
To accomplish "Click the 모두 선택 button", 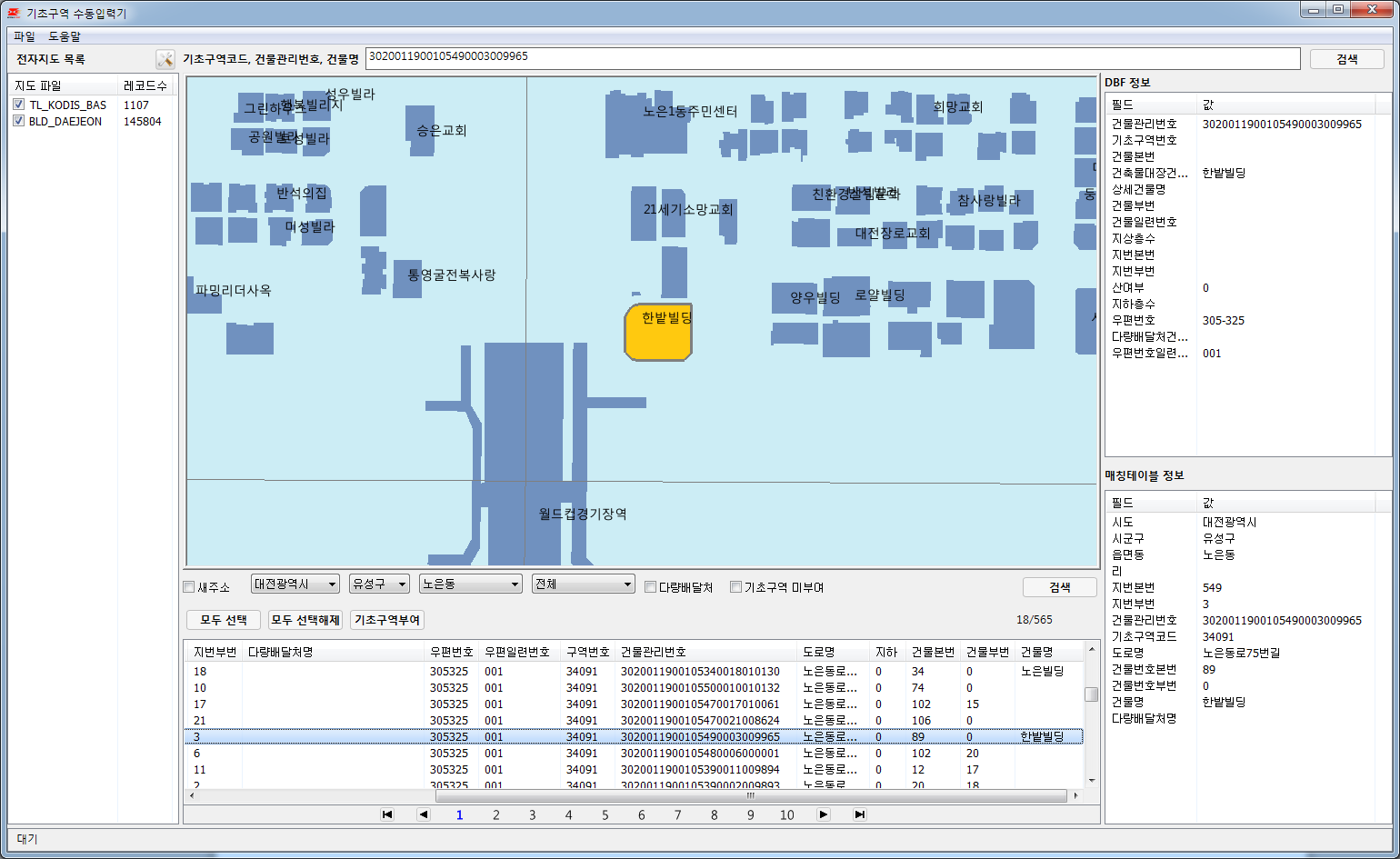I will point(224,620).
